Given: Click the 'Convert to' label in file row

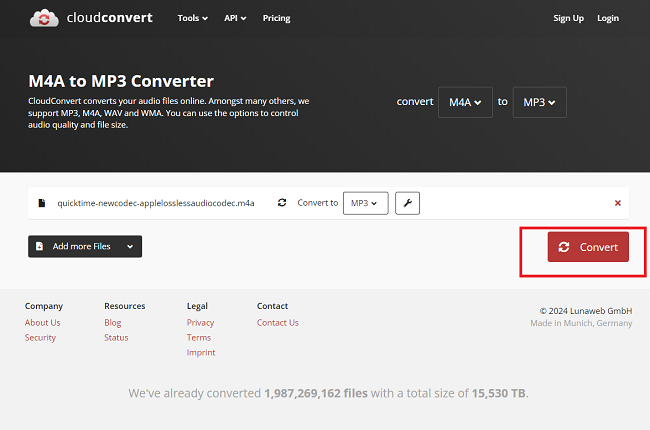Looking at the screenshot, I should [x=318, y=203].
